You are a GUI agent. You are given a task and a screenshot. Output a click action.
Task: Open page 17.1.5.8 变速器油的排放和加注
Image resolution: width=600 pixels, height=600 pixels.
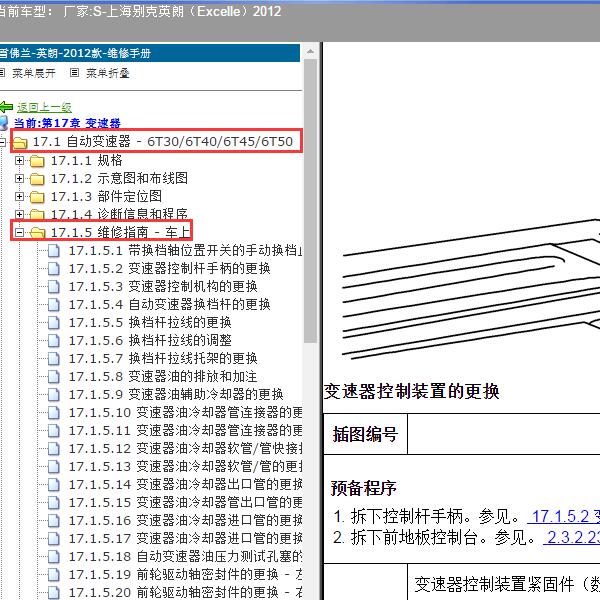point(163,377)
